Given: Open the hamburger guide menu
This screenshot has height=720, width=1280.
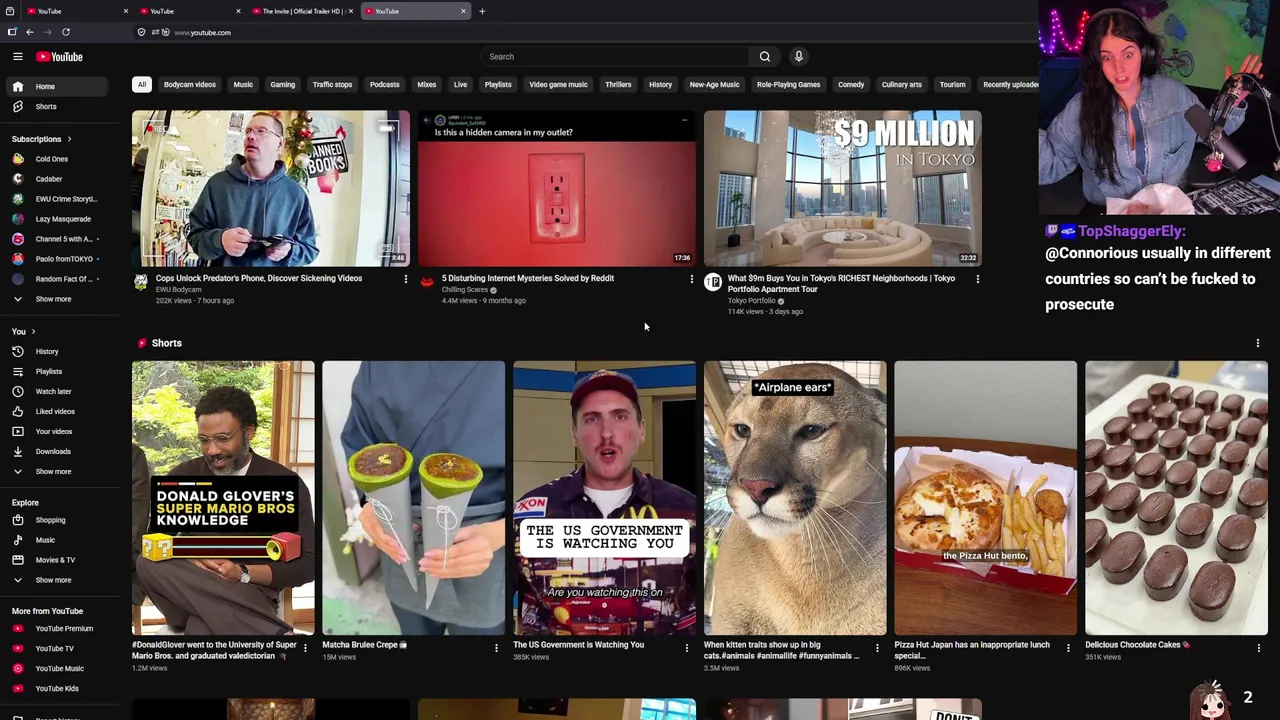Looking at the screenshot, I should point(17,57).
